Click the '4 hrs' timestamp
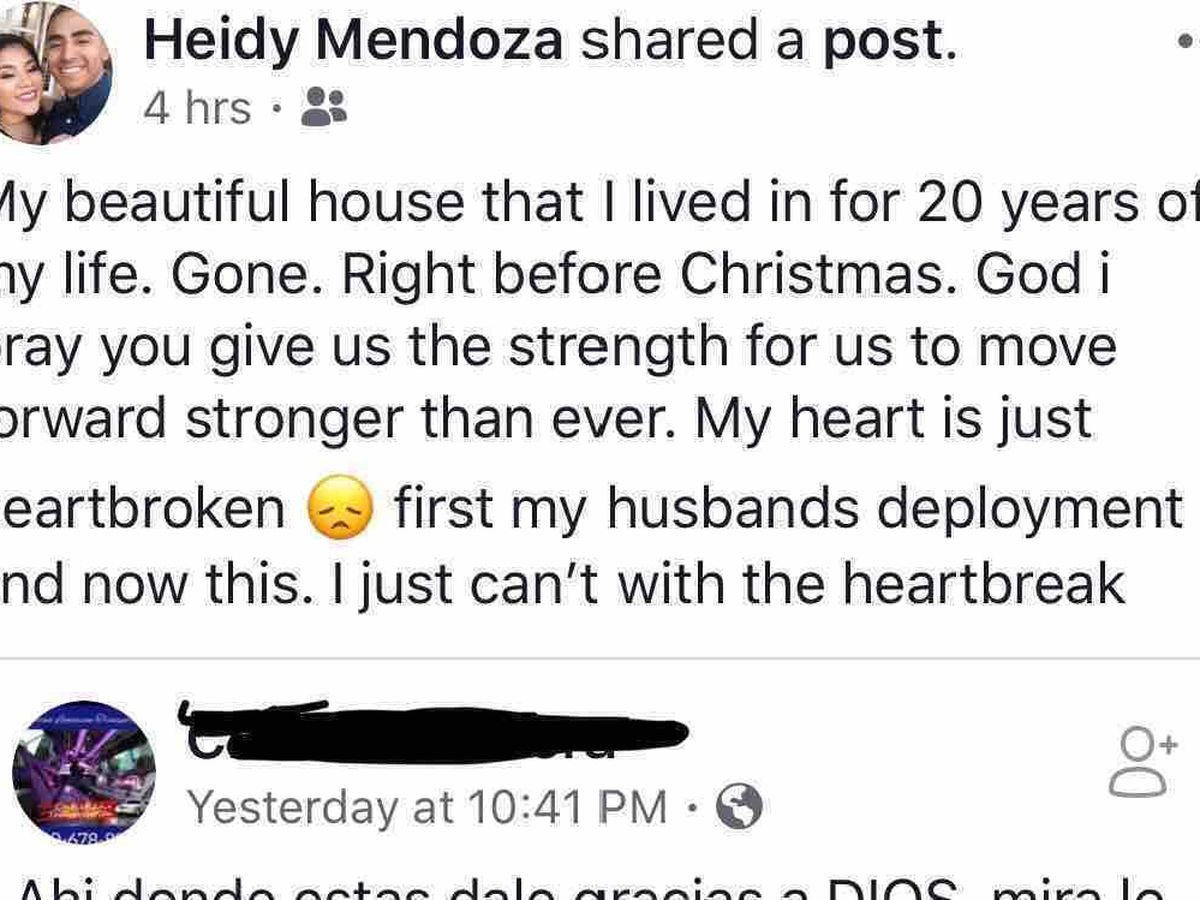Screen dimensions: 1200x900 tap(197, 108)
